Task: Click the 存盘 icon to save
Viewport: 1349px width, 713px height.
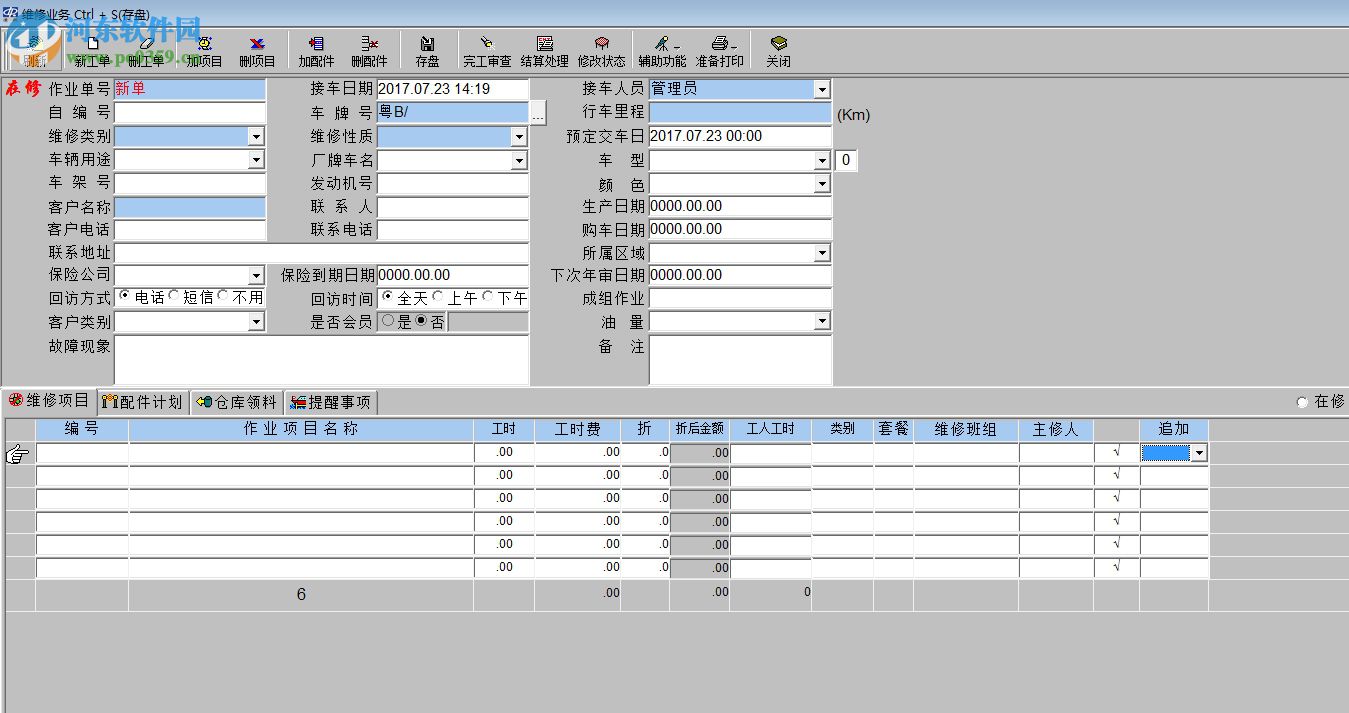Action: (427, 48)
